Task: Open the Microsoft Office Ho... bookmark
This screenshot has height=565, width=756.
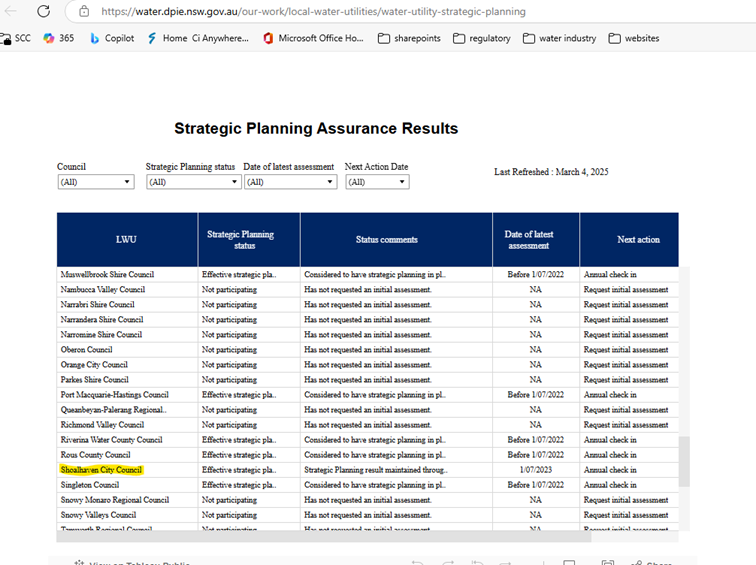Action: (x=313, y=38)
